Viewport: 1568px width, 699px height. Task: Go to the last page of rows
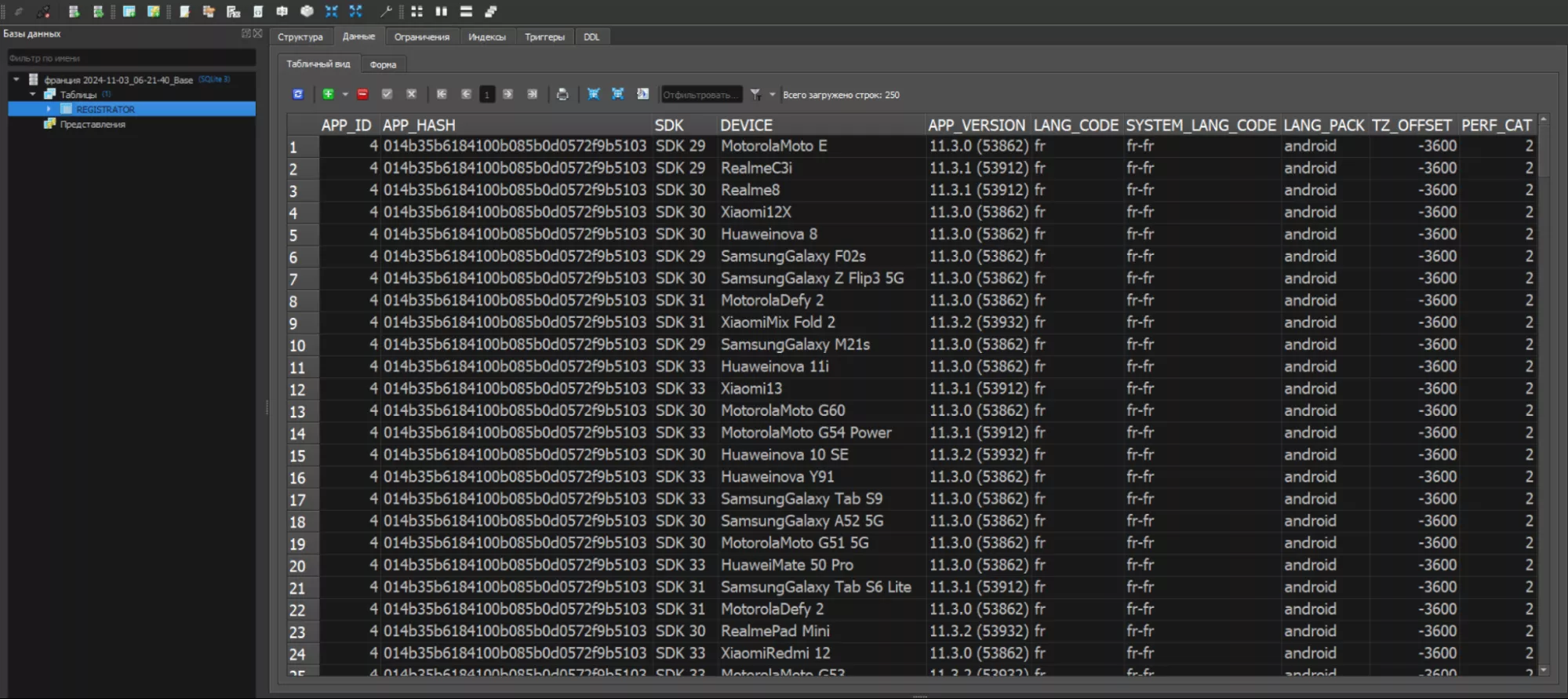(x=532, y=94)
